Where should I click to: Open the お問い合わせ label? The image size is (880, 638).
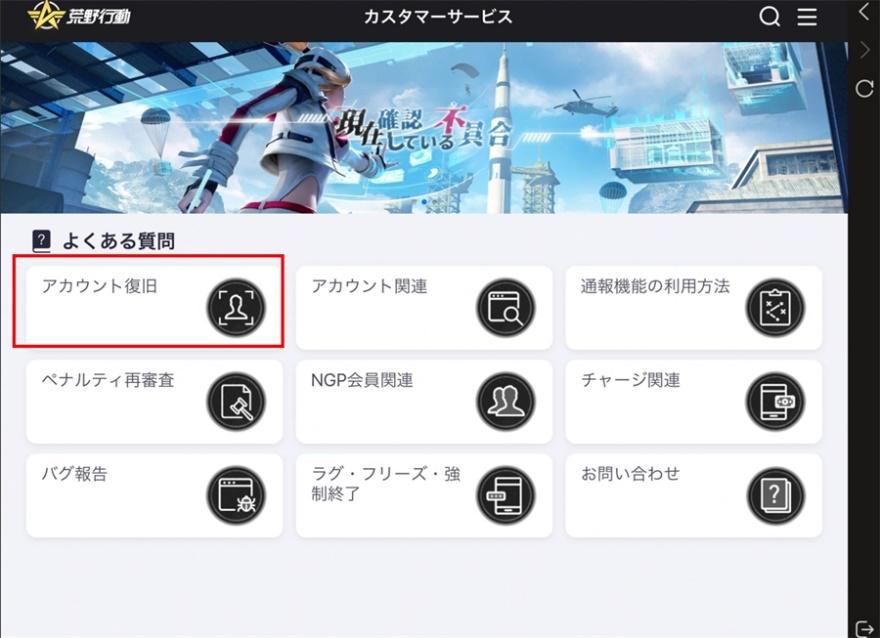coord(630,474)
